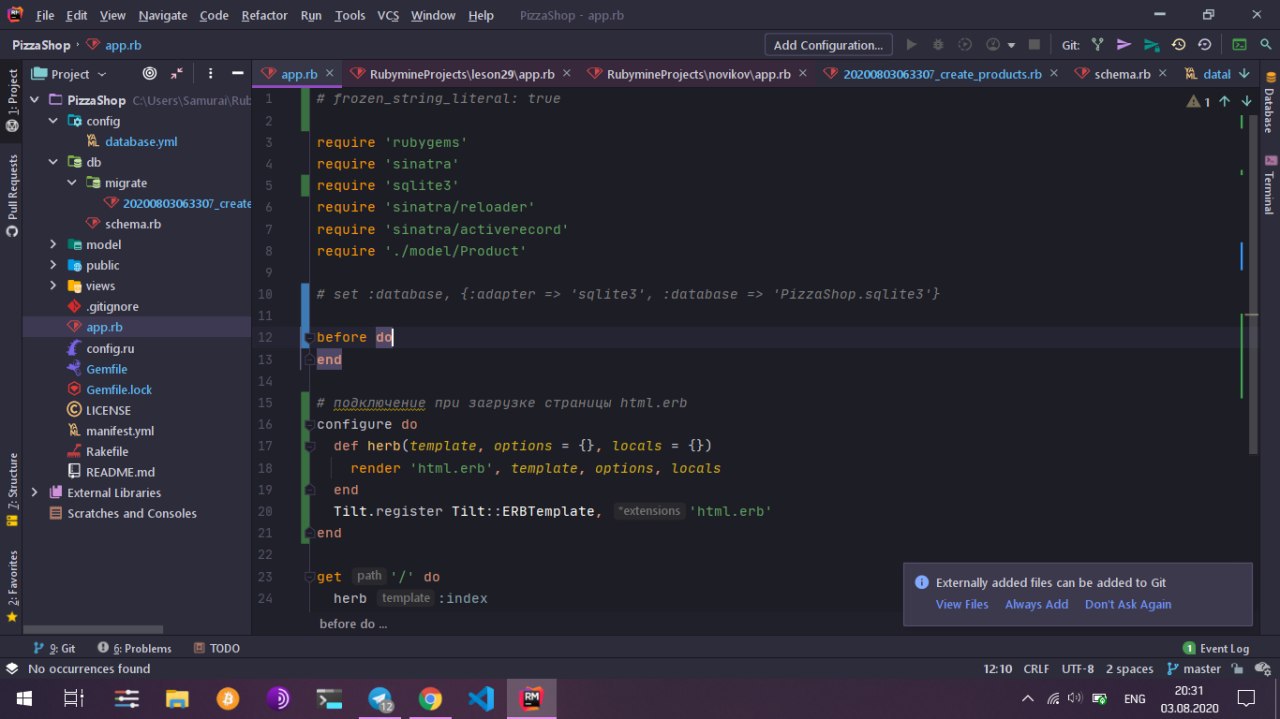The image size is (1280, 719).
Task: Collapse the config folder
Action: pyautogui.click(x=54, y=121)
